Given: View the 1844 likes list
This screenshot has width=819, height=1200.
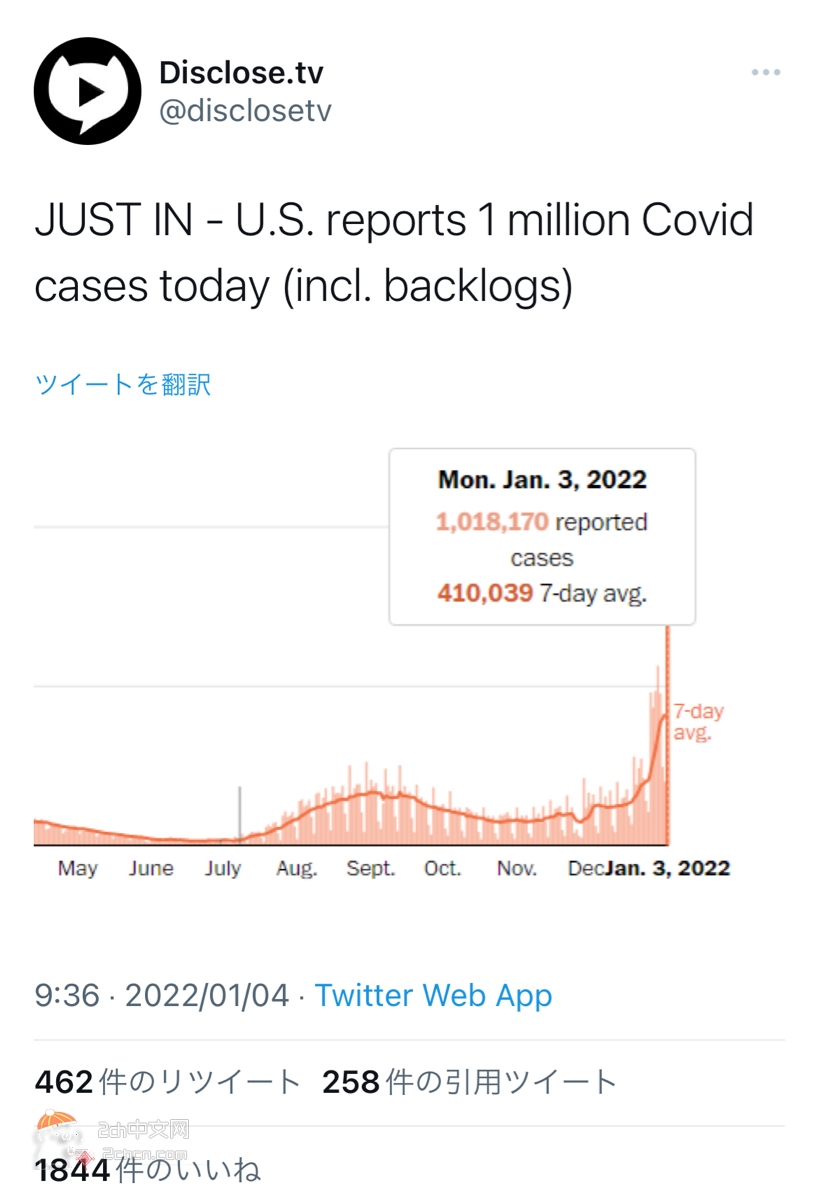Looking at the screenshot, I should click(148, 1170).
